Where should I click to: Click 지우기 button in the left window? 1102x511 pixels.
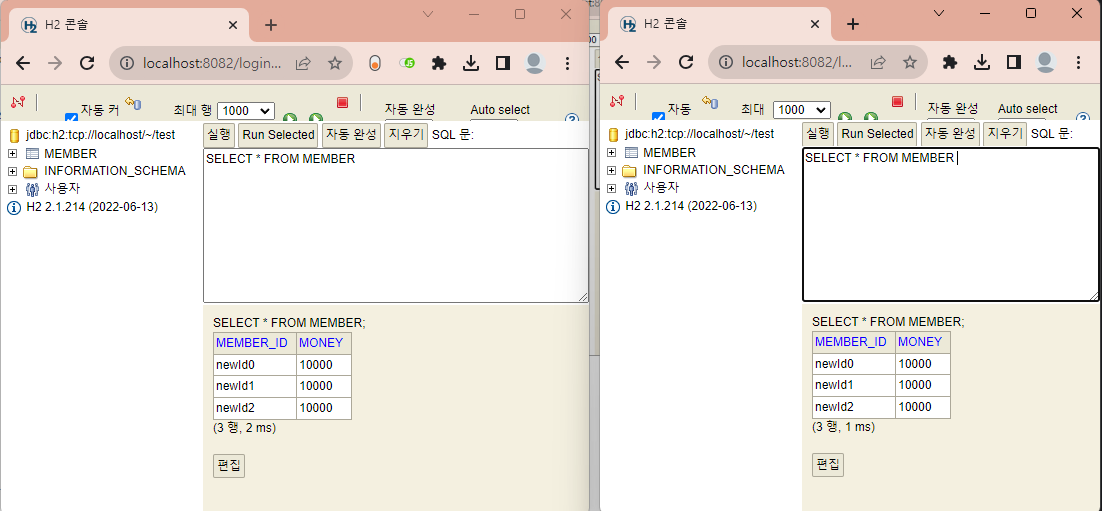tap(406, 134)
